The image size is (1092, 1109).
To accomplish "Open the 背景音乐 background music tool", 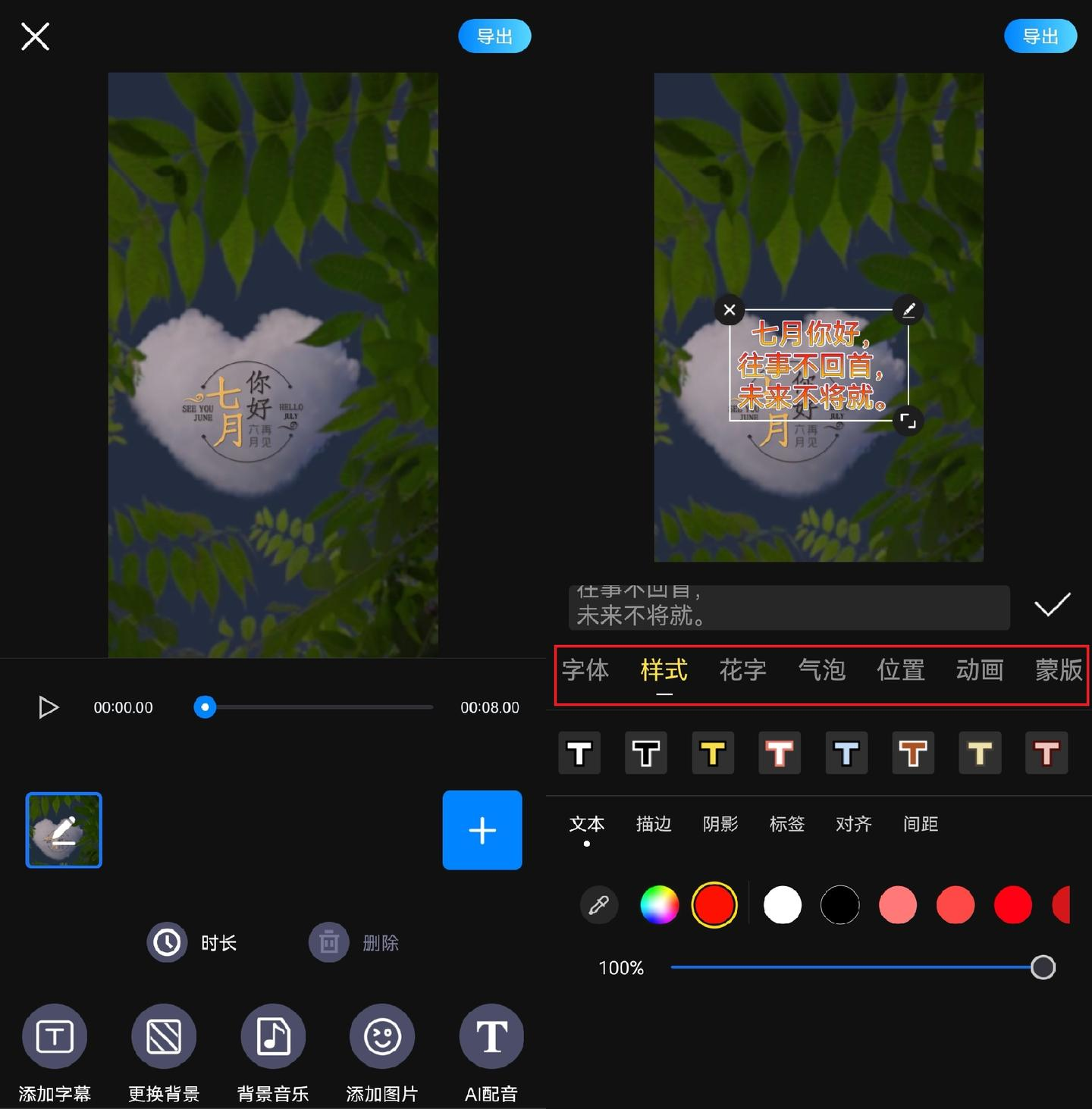I will pos(273,1036).
